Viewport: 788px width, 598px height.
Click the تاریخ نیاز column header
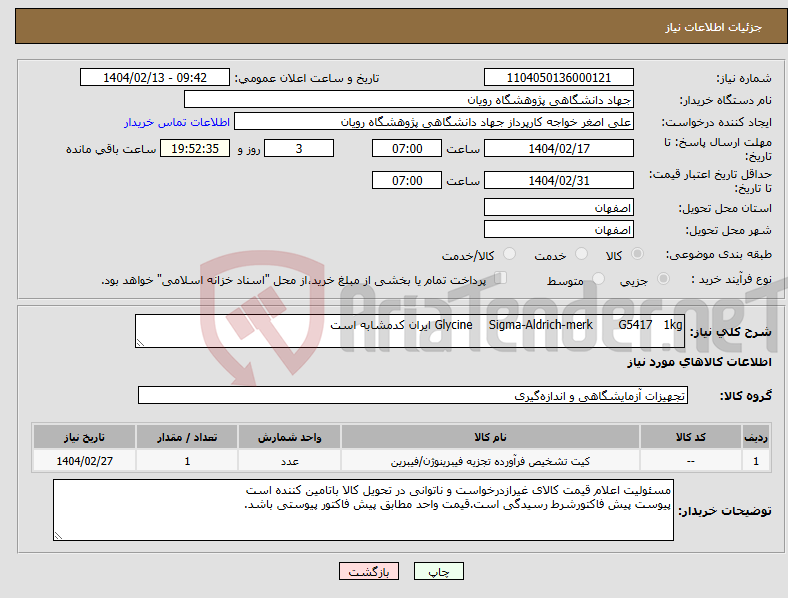click(84, 437)
